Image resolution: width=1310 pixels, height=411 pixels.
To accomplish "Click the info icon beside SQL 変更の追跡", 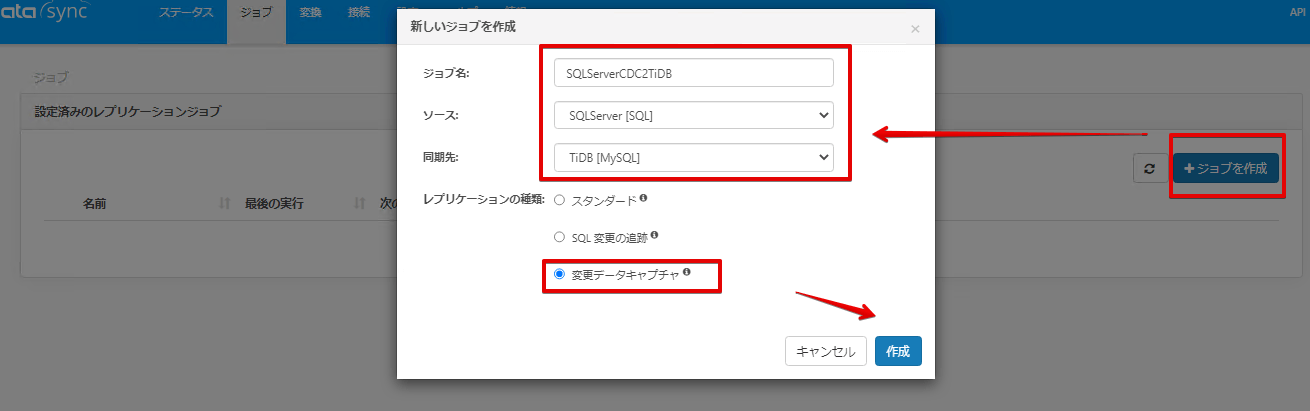I will [655, 236].
